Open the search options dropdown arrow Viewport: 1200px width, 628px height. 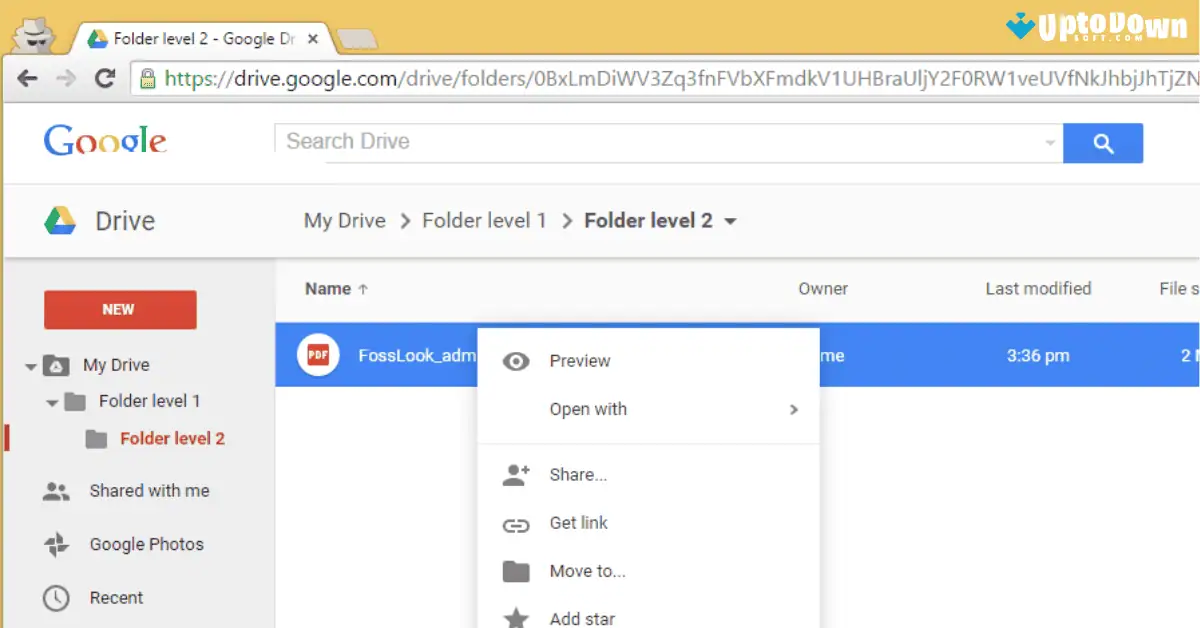[1049, 142]
